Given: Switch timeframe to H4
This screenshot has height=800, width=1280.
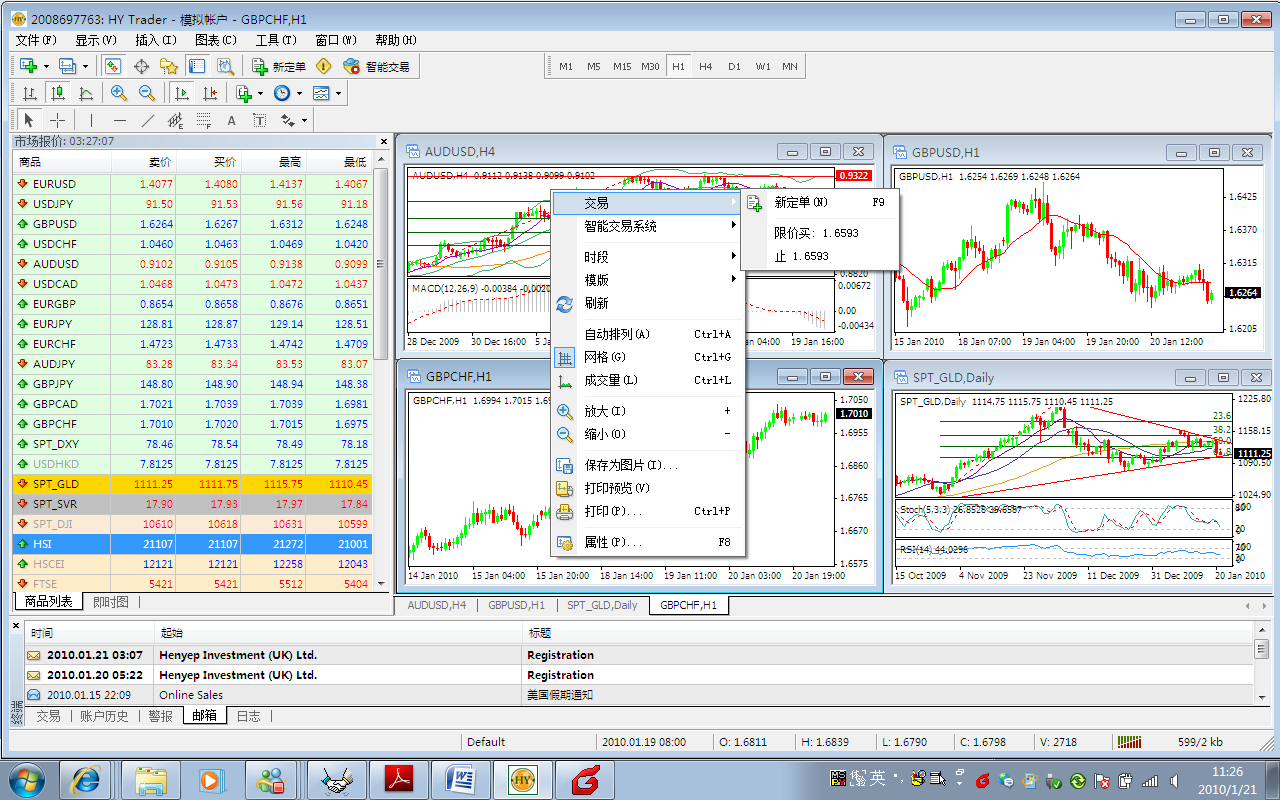Looking at the screenshot, I should coord(706,66).
